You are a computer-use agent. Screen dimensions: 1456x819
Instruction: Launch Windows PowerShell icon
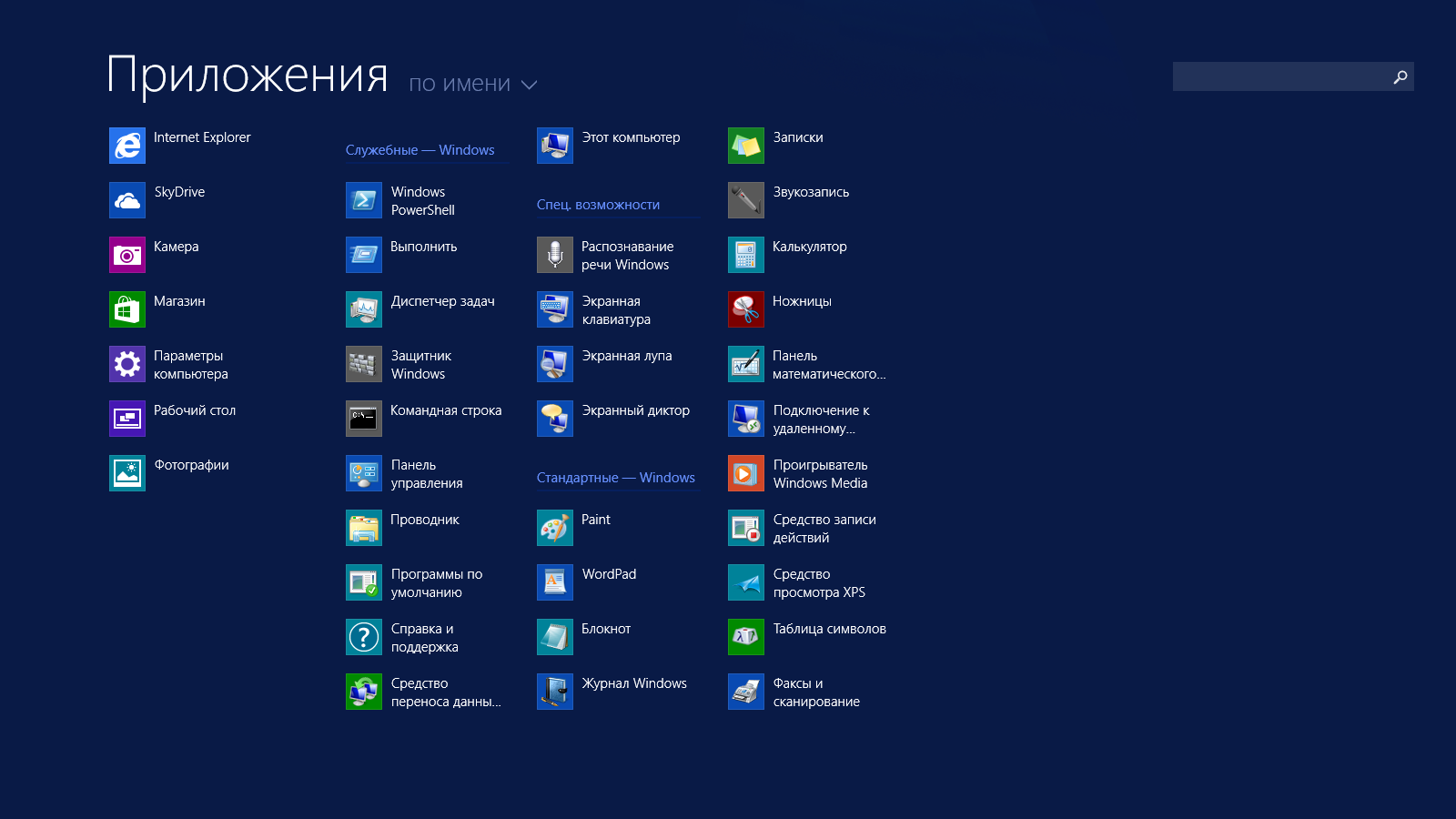364,200
